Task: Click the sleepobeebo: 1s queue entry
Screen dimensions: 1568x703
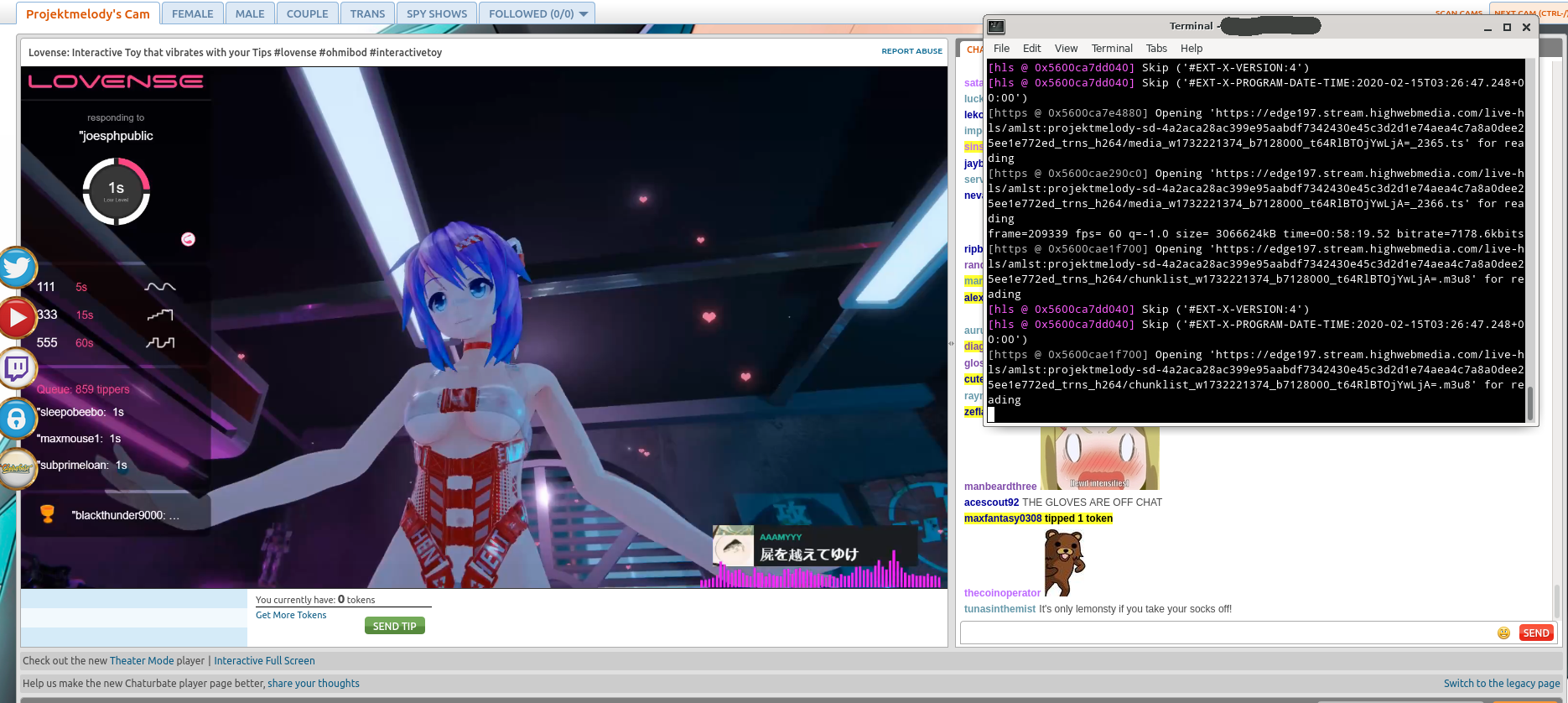Action: click(x=80, y=412)
